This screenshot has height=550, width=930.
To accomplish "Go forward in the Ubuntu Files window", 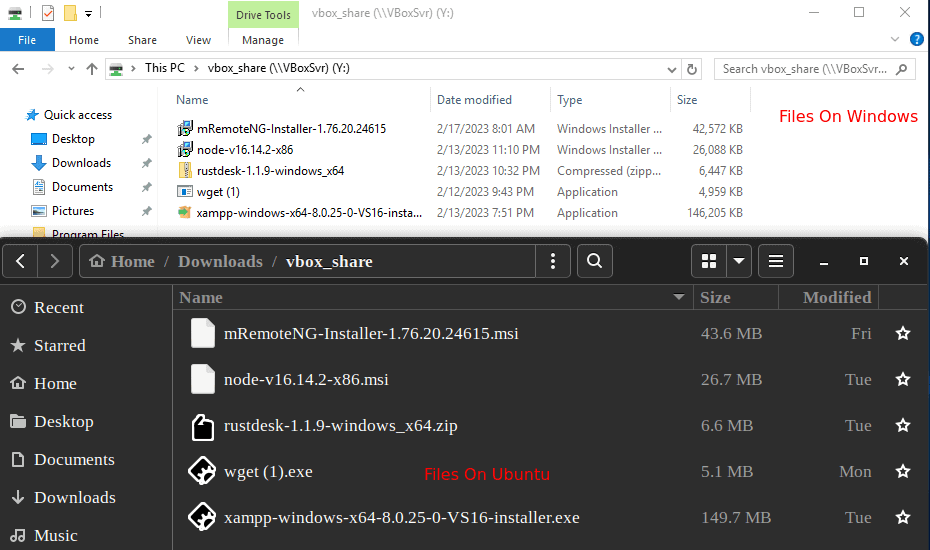I will [x=55, y=261].
